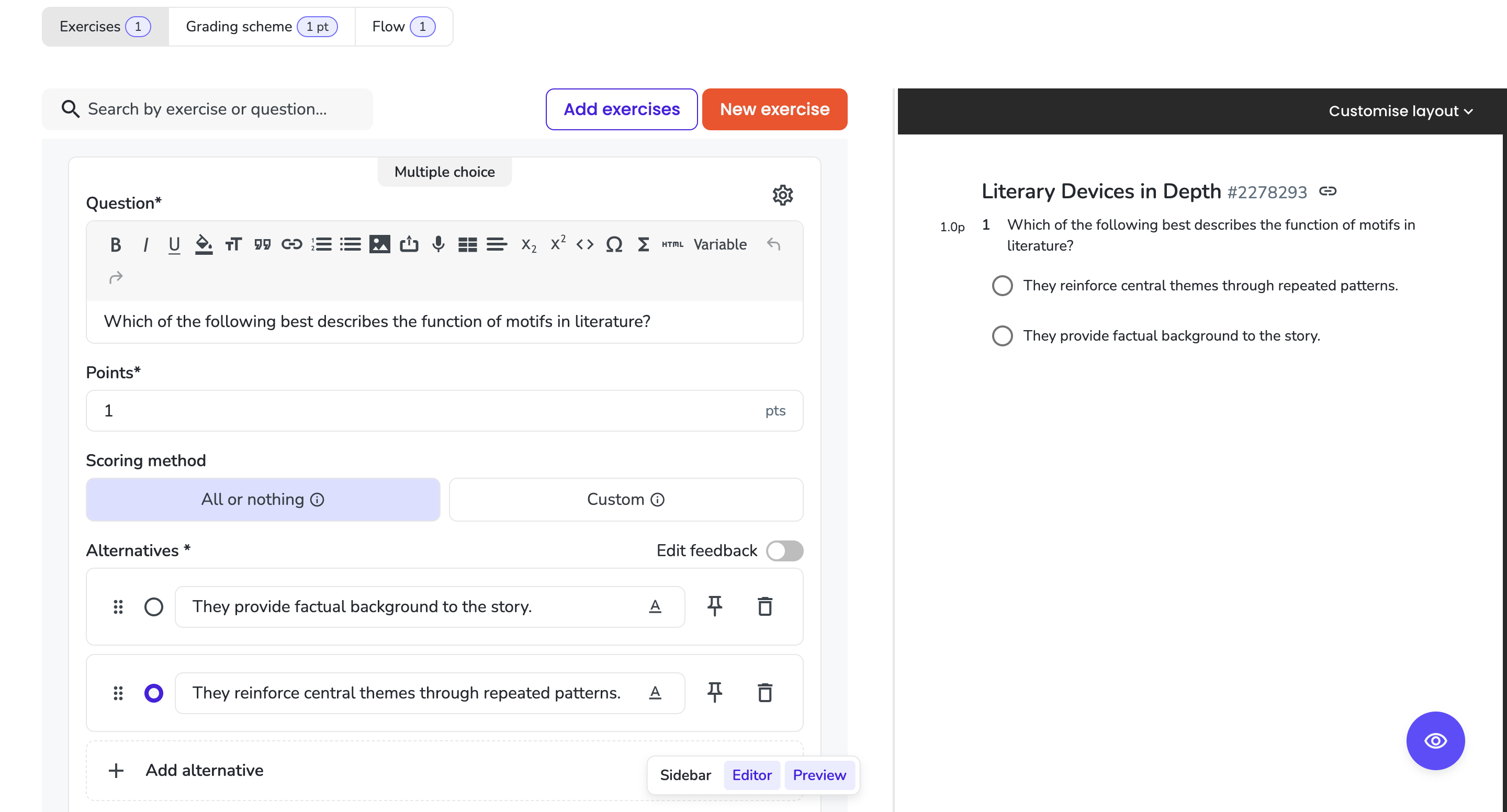Mark 'They provide factual background' as correct
This screenshot has height=812, width=1507.
[154, 607]
